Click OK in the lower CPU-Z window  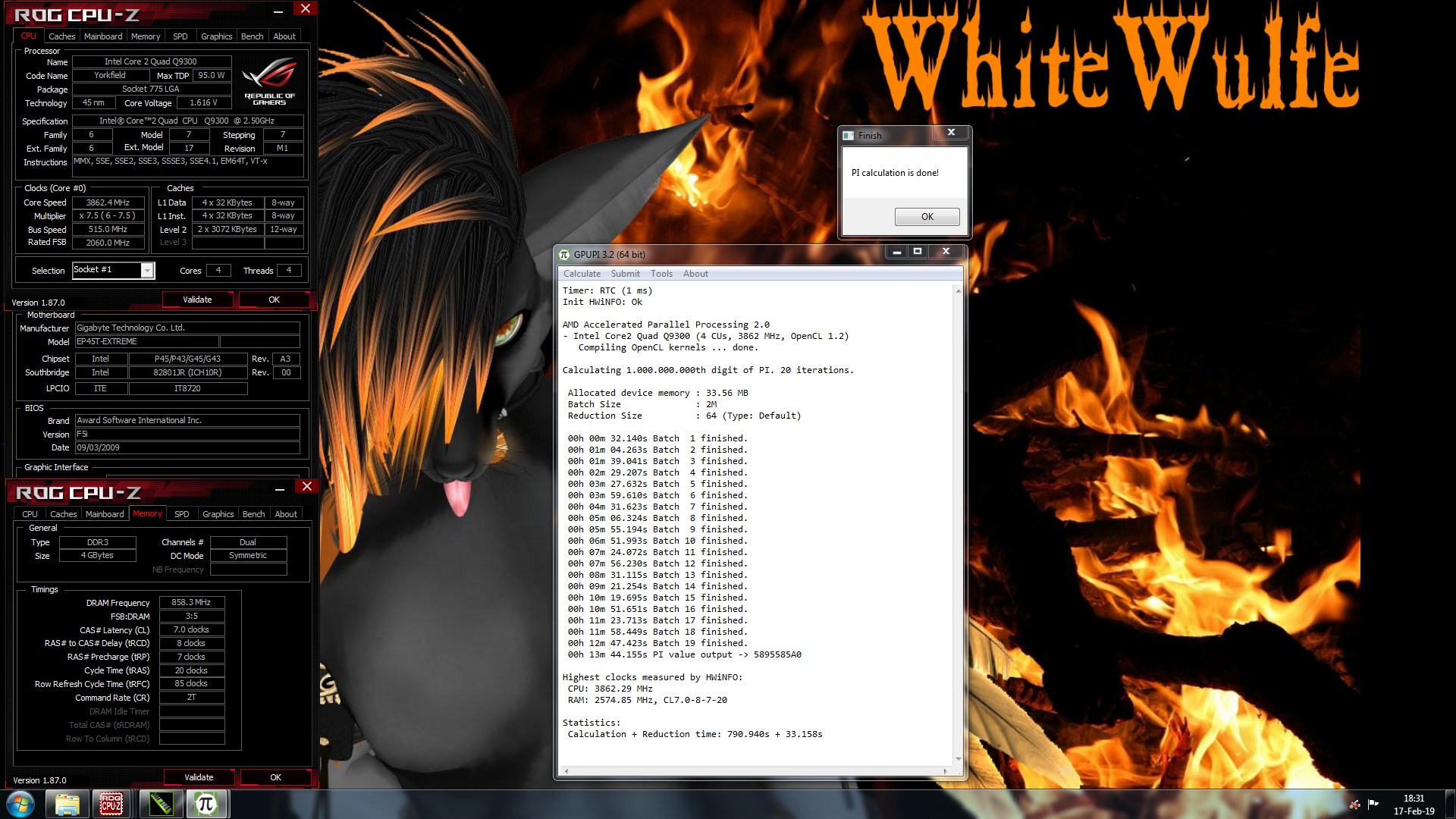pyautogui.click(x=276, y=777)
